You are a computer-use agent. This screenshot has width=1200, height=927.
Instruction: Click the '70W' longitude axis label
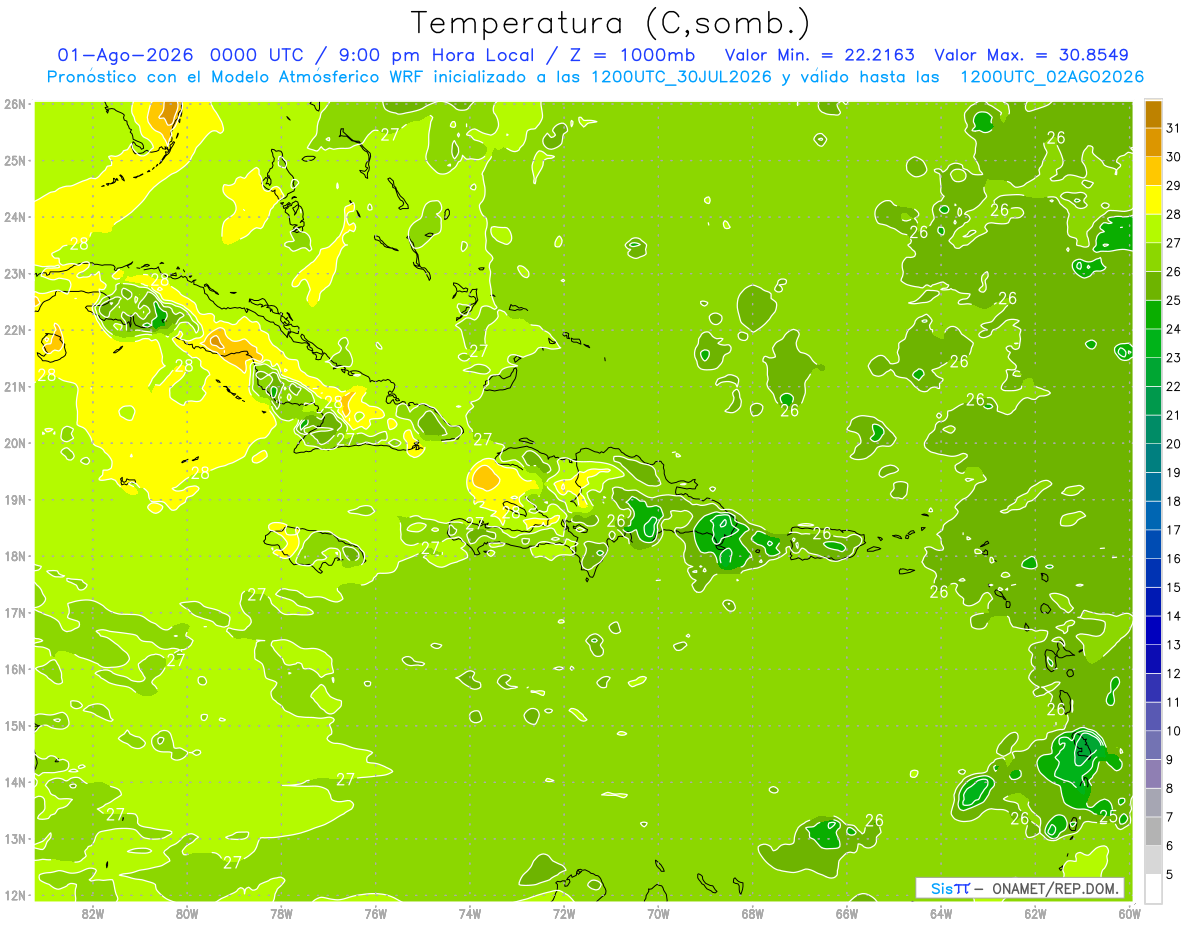pos(658,914)
